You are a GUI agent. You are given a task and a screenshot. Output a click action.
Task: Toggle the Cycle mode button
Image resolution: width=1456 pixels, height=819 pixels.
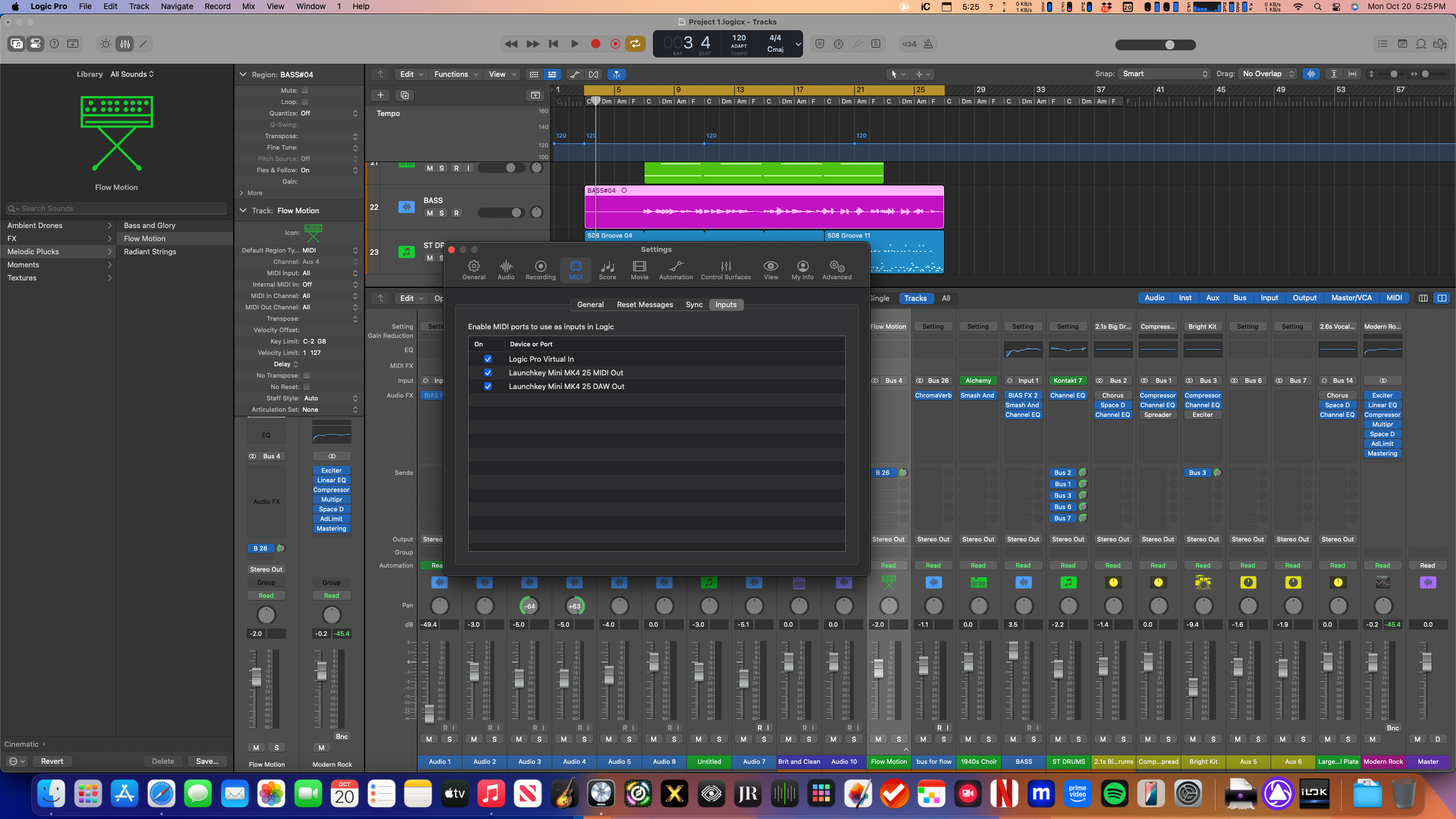tap(635, 44)
